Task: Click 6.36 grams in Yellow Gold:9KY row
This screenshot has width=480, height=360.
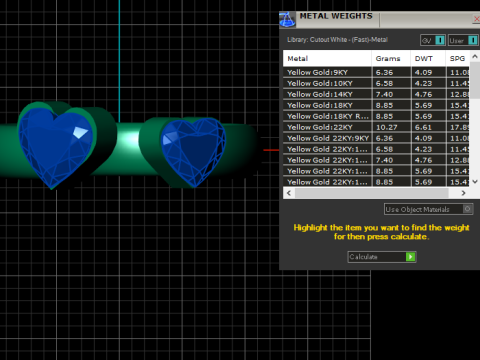Action: point(391,72)
